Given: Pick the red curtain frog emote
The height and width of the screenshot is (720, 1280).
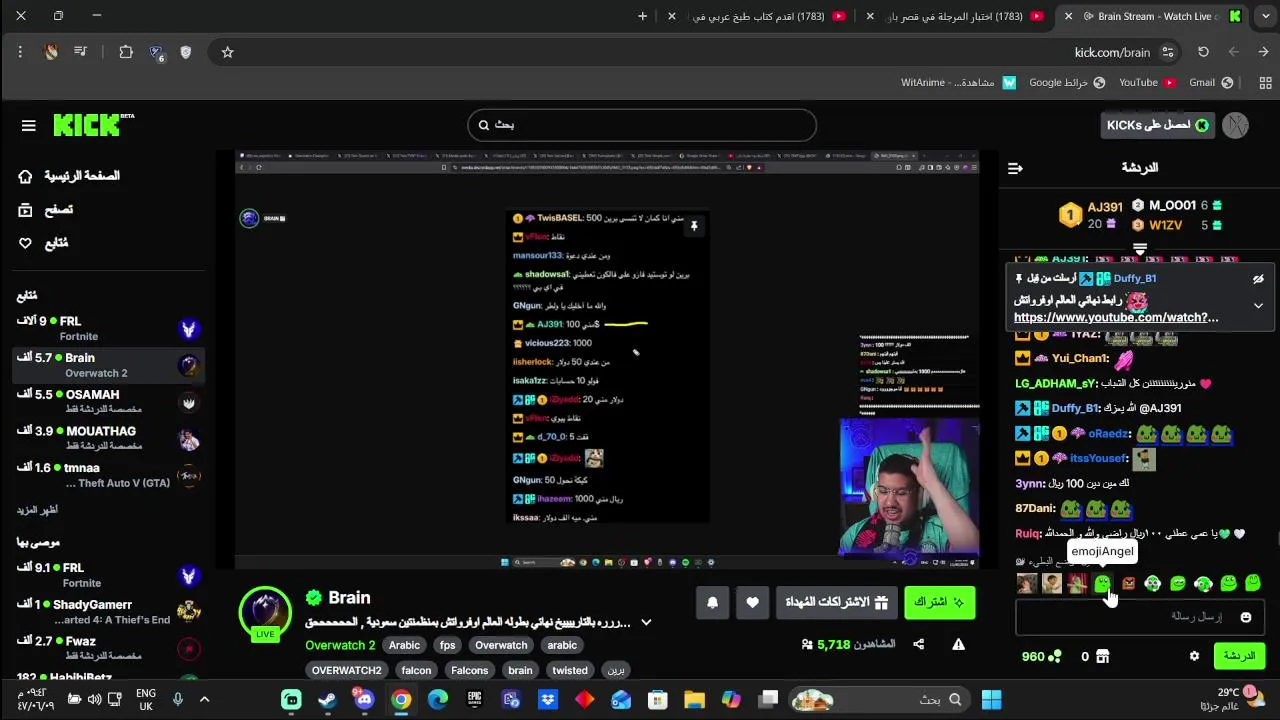Looking at the screenshot, I should coord(1077,583).
